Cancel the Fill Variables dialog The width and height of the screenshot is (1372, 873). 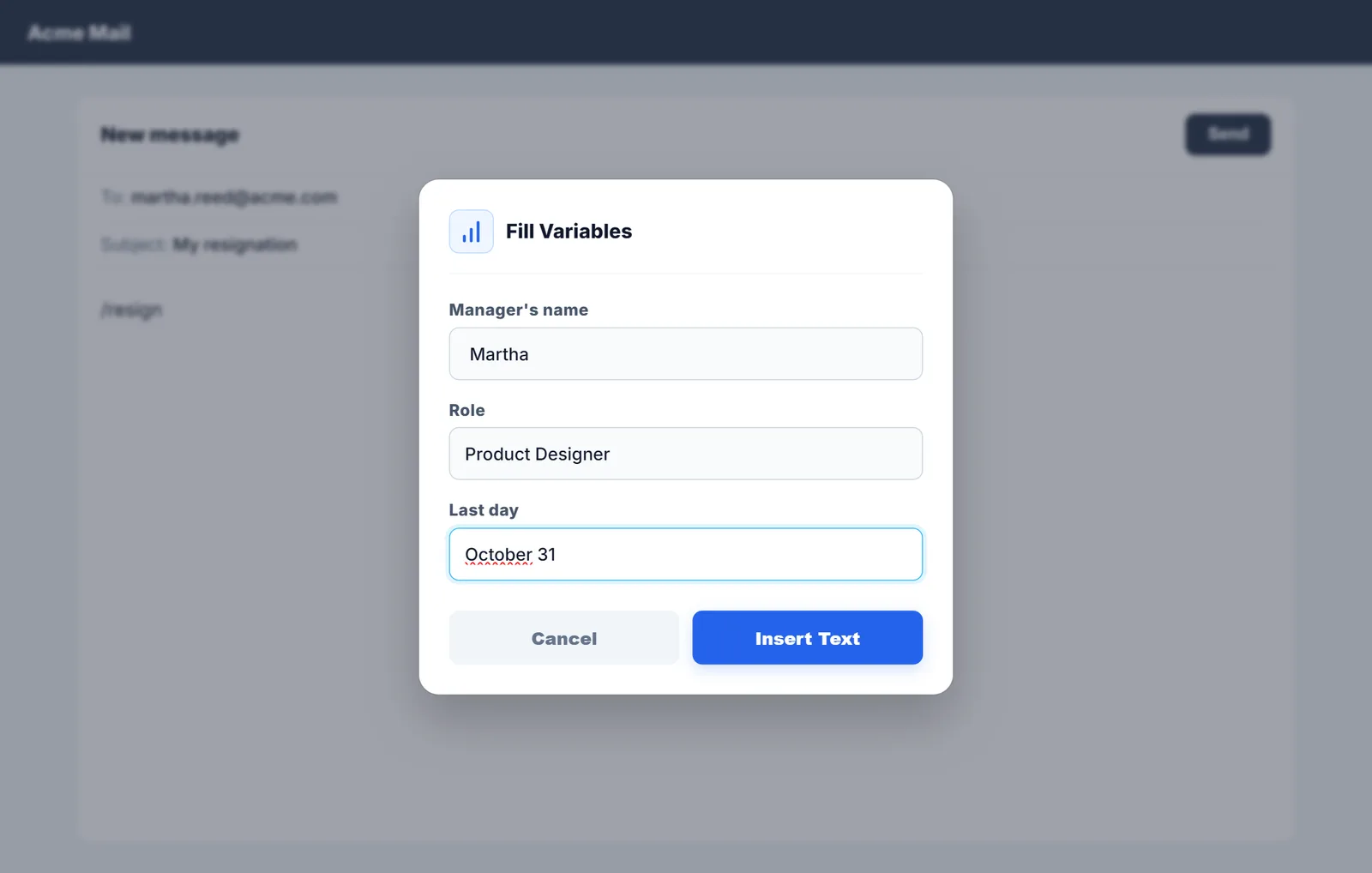[563, 637]
